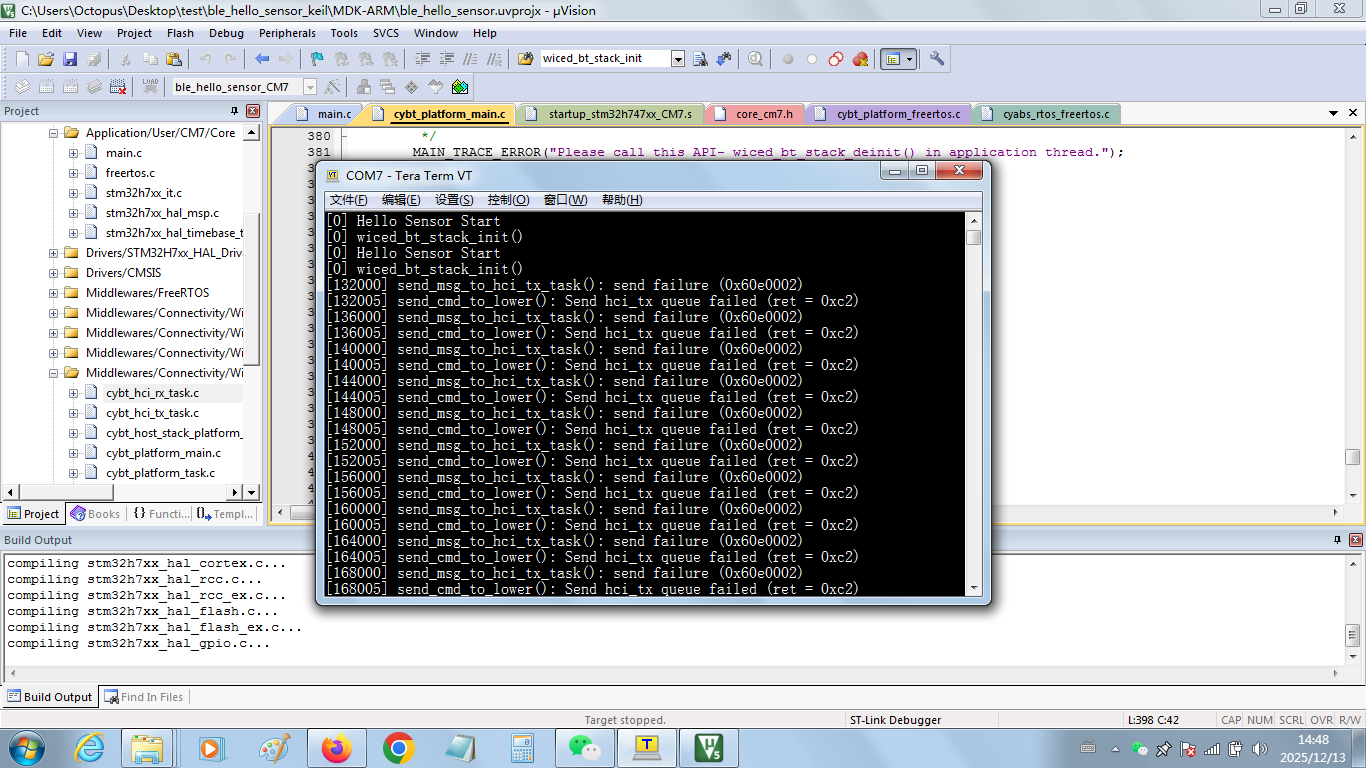The image size is (1366, 768).
Task: Toggle the bookmark flag icon in toolbar
Action: (x=317, y=59)
